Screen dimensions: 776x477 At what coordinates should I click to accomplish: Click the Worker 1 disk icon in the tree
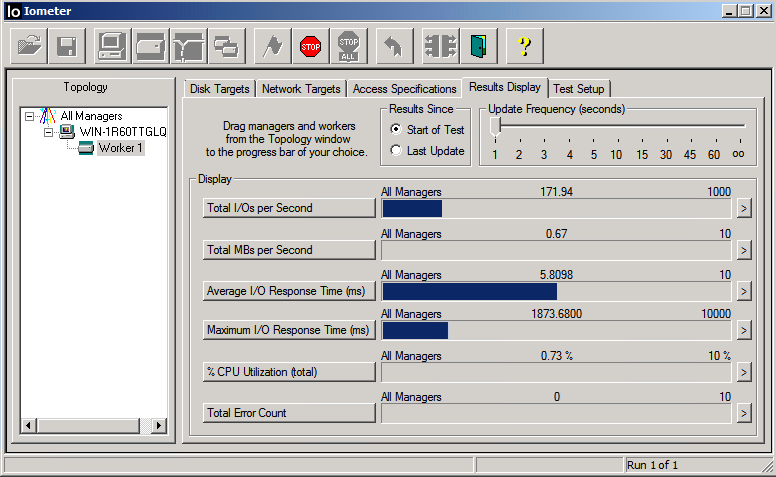86,148
